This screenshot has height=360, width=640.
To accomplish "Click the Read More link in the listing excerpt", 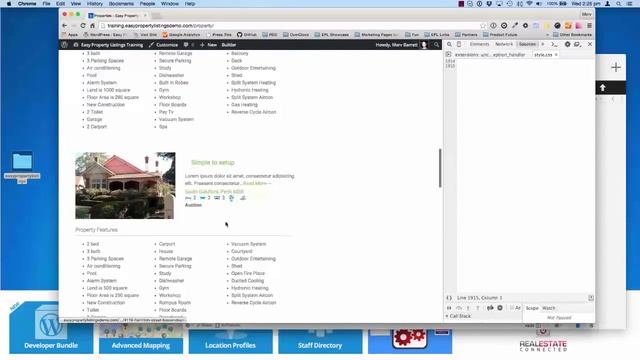I will 257,183.
